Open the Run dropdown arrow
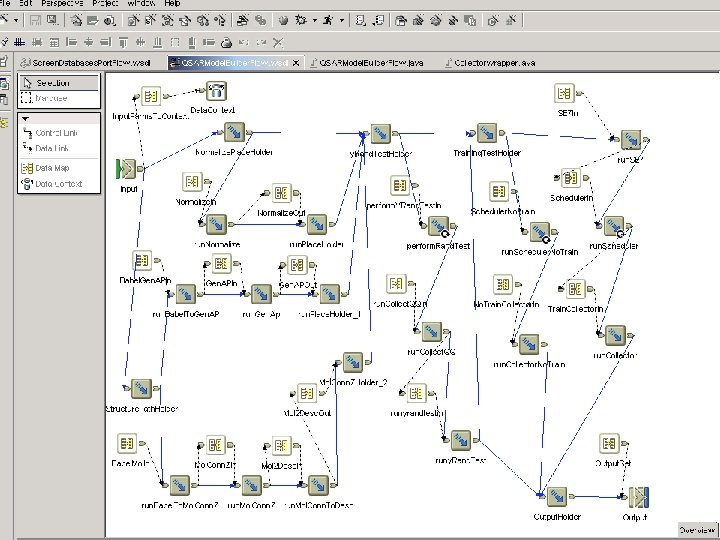This screenshot has width=720, height=540. click(341, 20)
